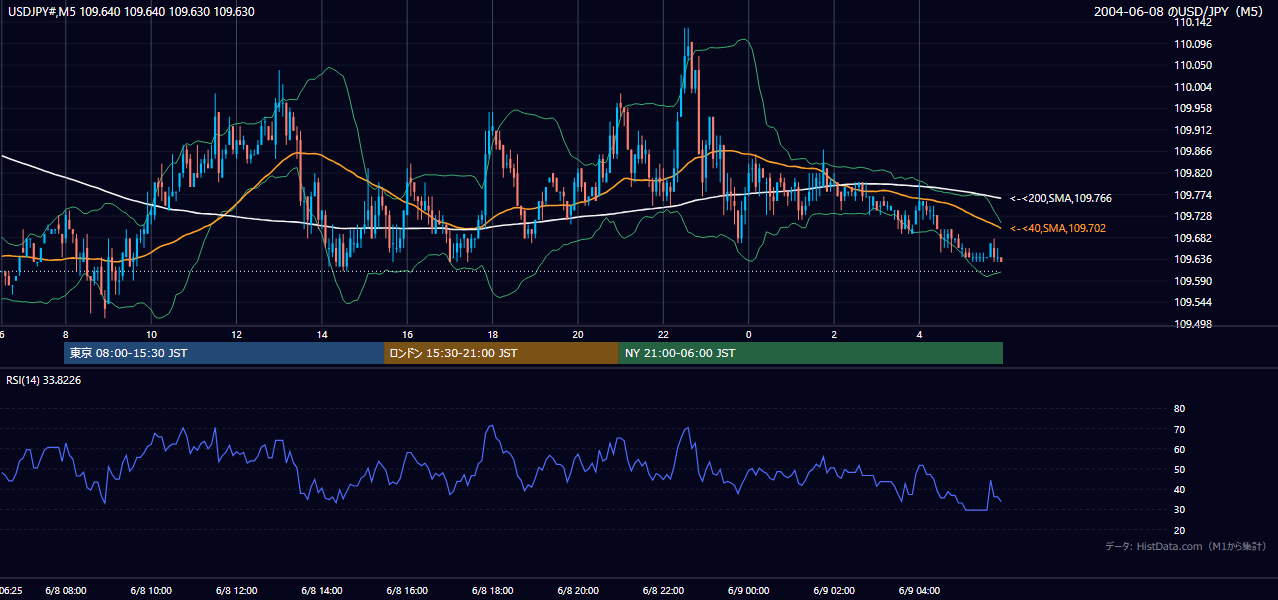Click price axis value 109.636
This screenshot has width=1278, height=600.
click(1193, 259)
